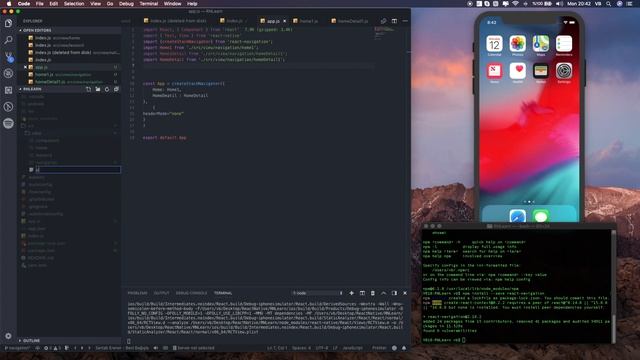Click UTF-8 encoding in status bar
The image size is (640, 360).
tap(322, 348)
